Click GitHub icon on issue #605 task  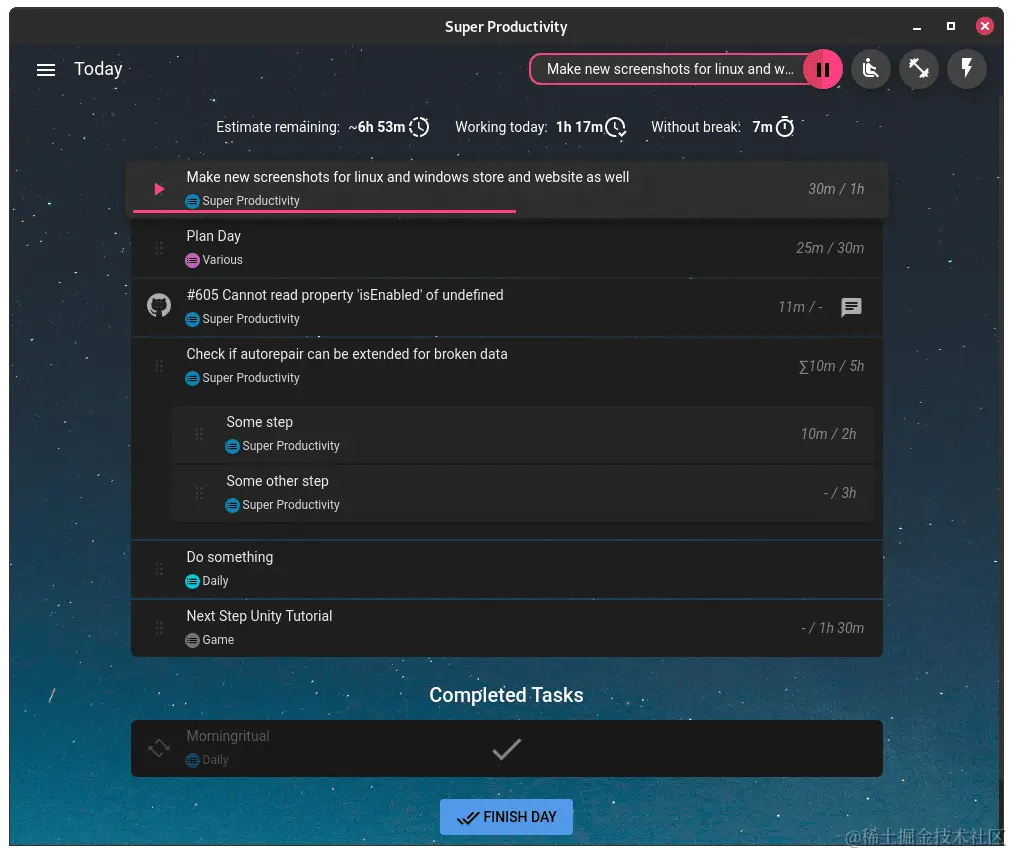159,305
